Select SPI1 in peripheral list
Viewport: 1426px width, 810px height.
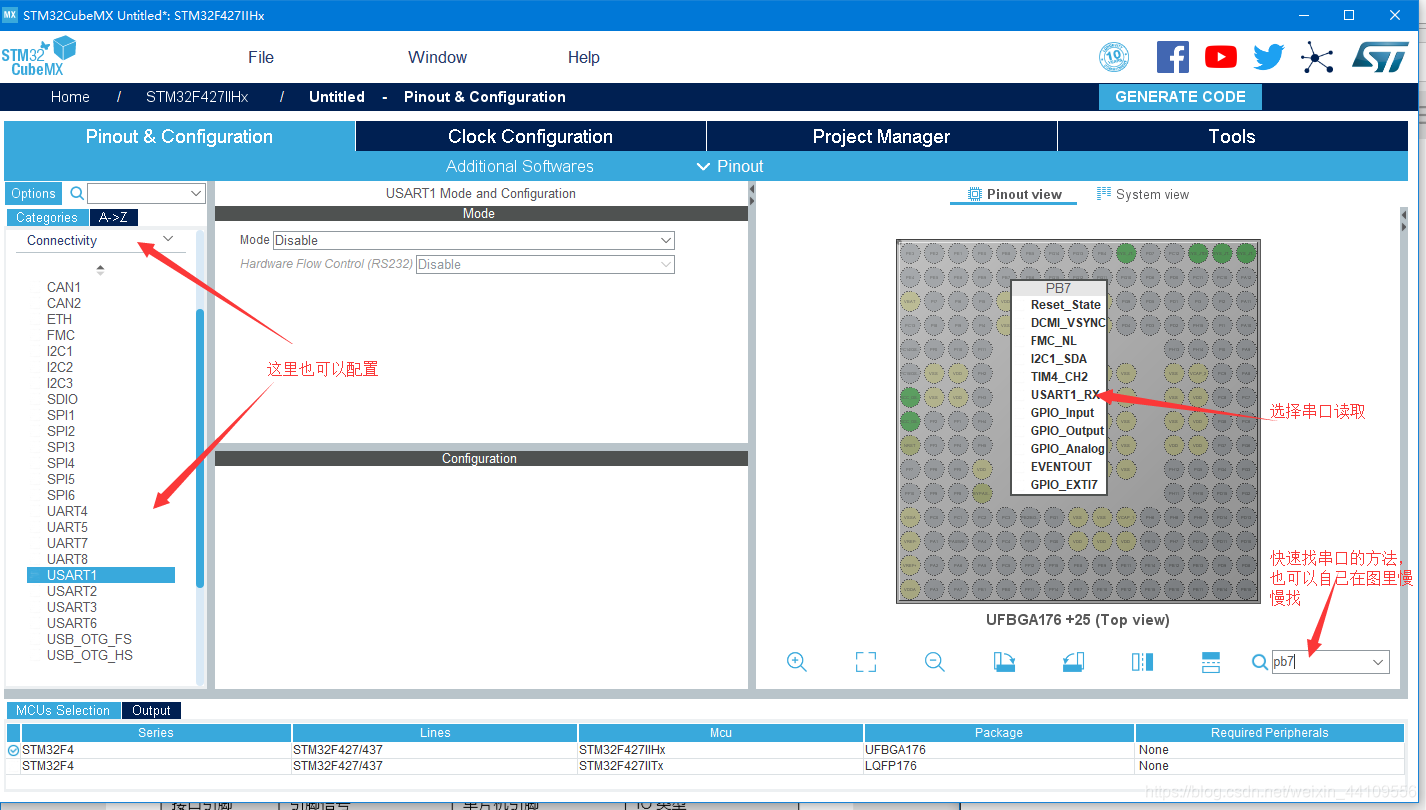click(61, 415)
